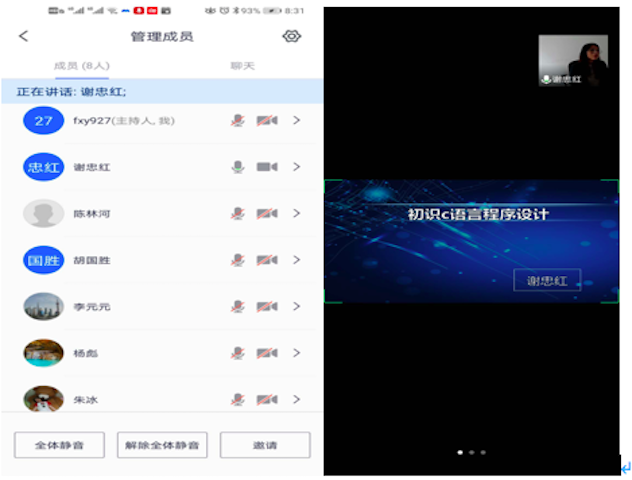Switch to the 聊天 tab

[242, 66]
